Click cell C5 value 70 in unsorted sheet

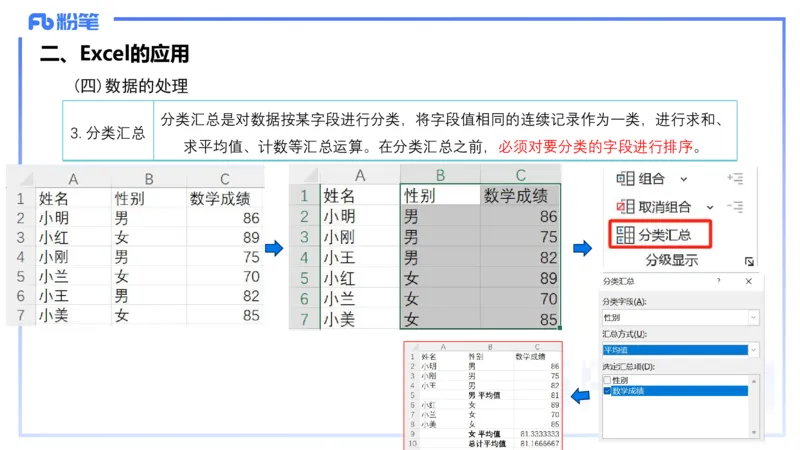[224, 277]
